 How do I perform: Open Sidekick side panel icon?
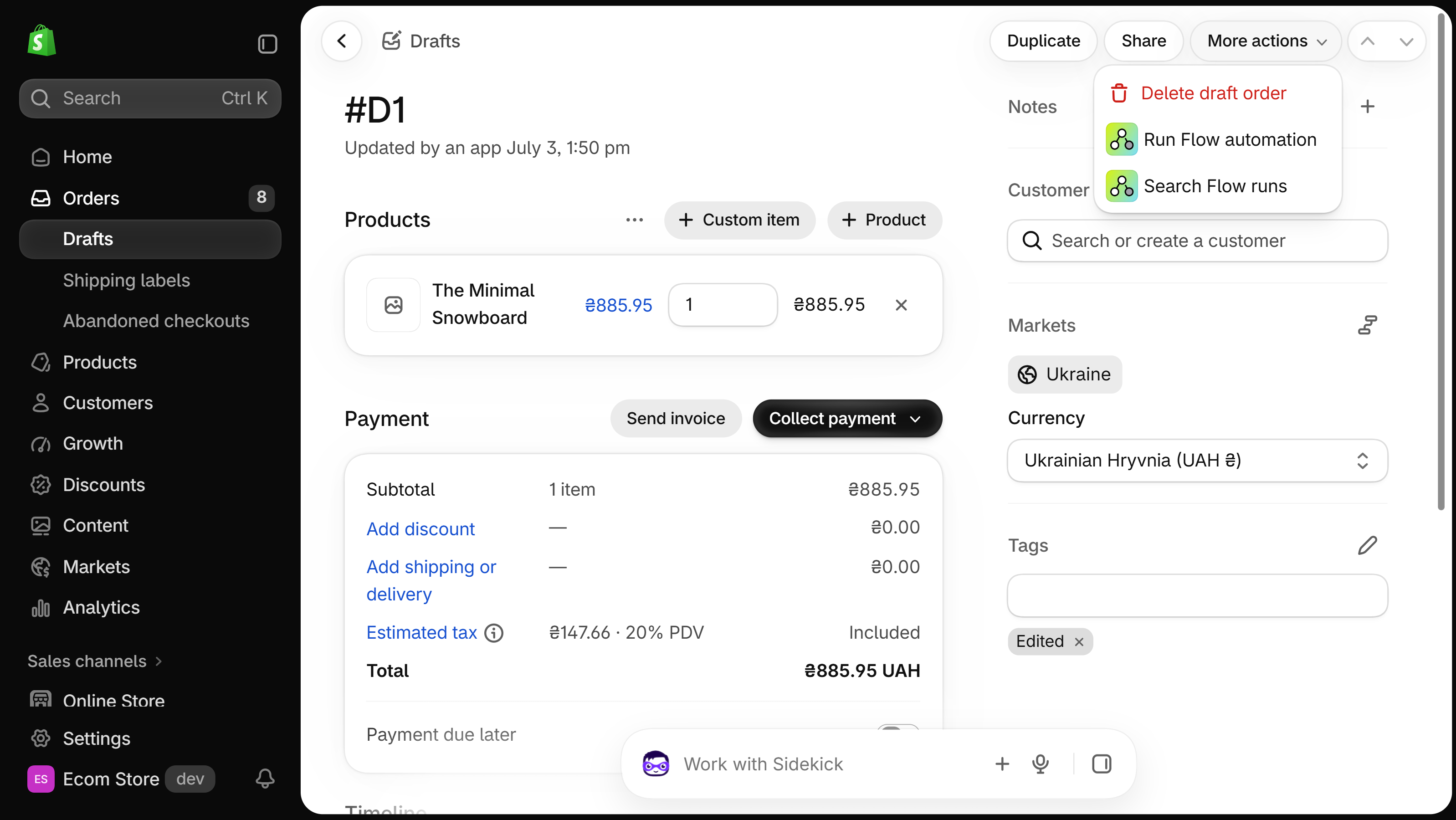point(1101,764)
